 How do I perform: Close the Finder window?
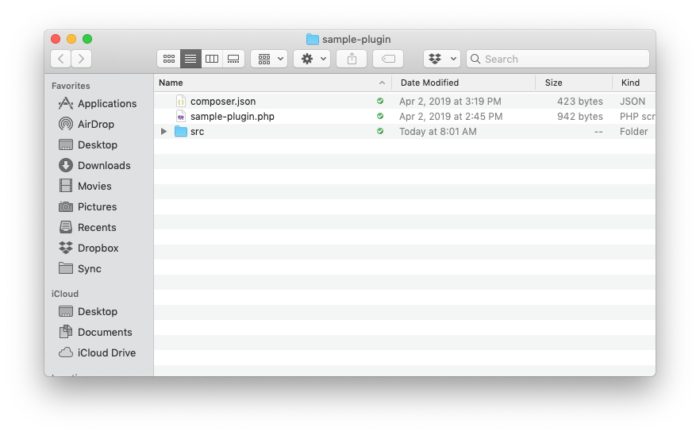(x=56, y=39)
